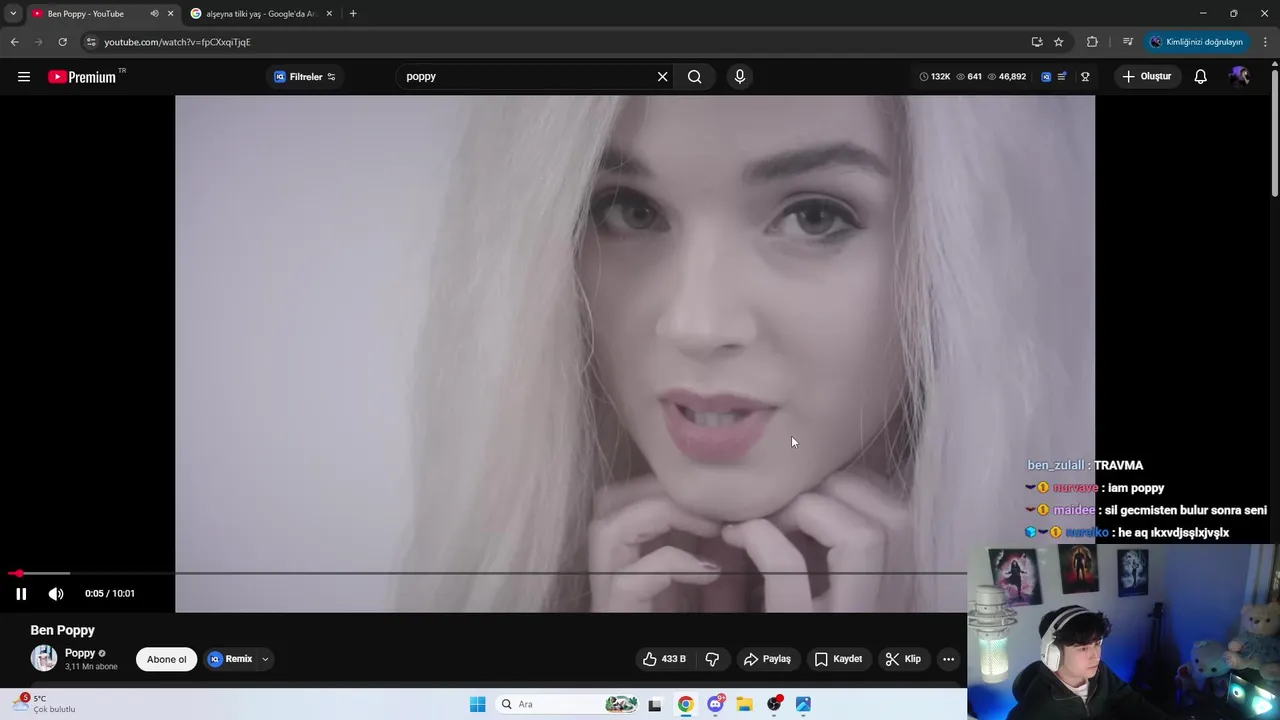Open the account avatar menu

click(1239, 77)
